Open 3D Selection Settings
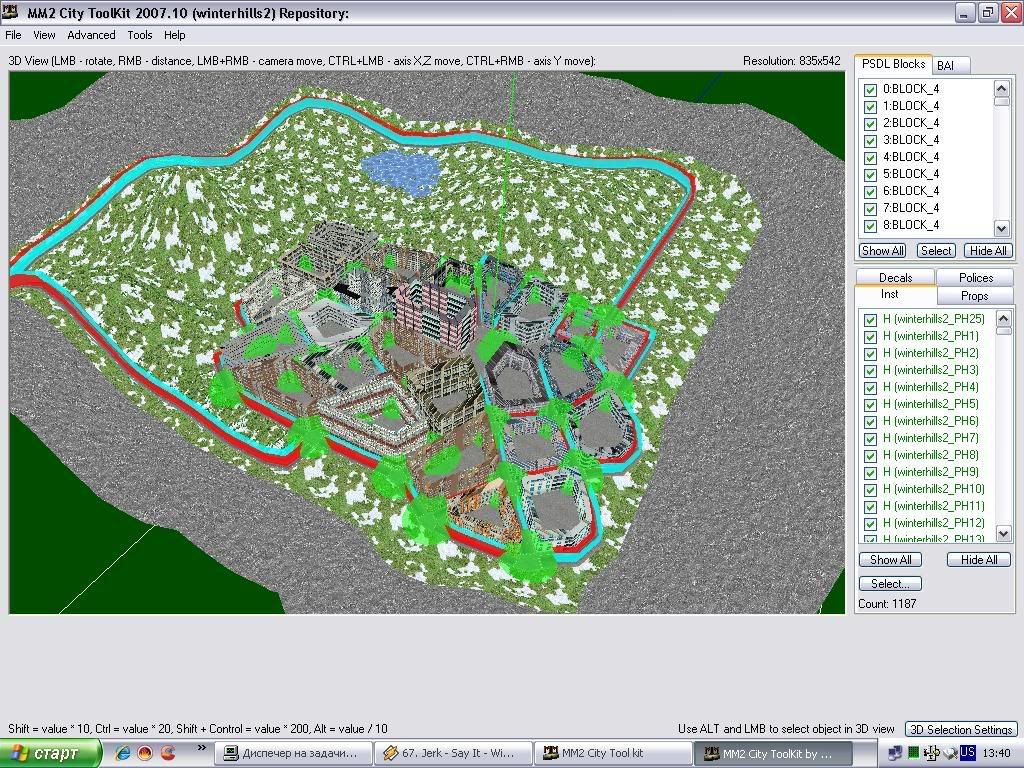Viewport: 1024px width, 768px height. [x=960, y=729]
